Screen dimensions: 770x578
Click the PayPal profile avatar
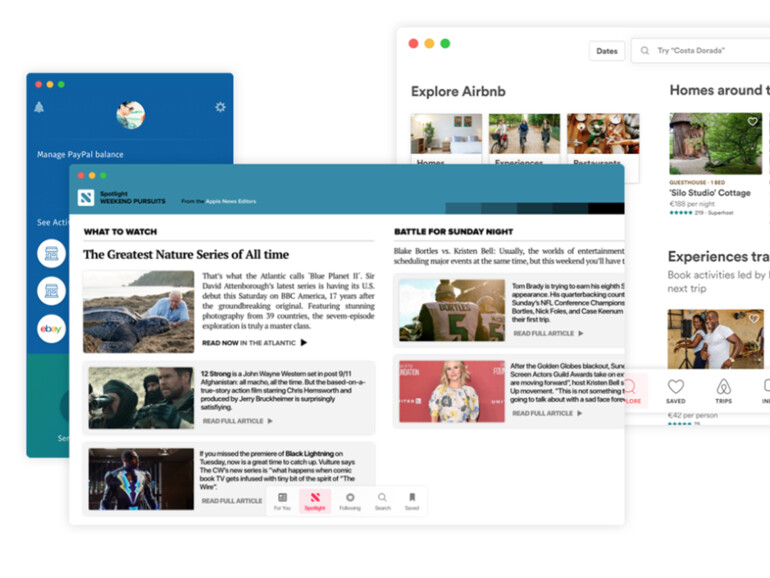[131, 115]
